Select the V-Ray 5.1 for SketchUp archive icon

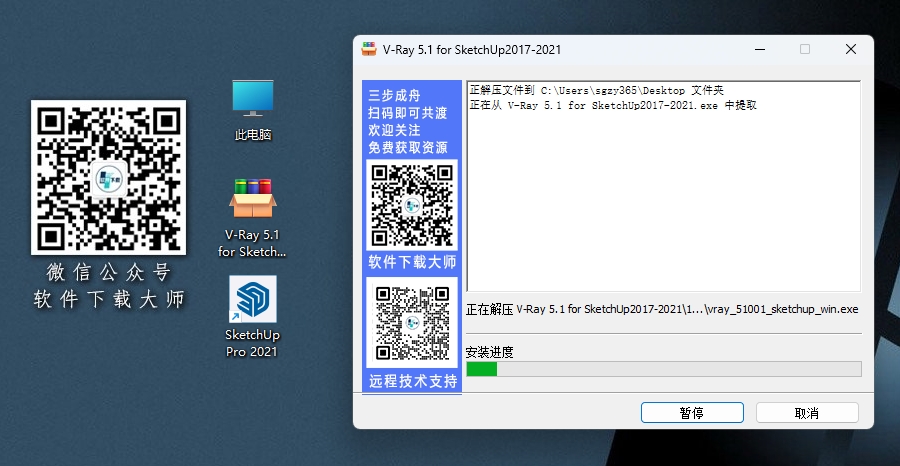pyautogui.click(x=253, y=218)
